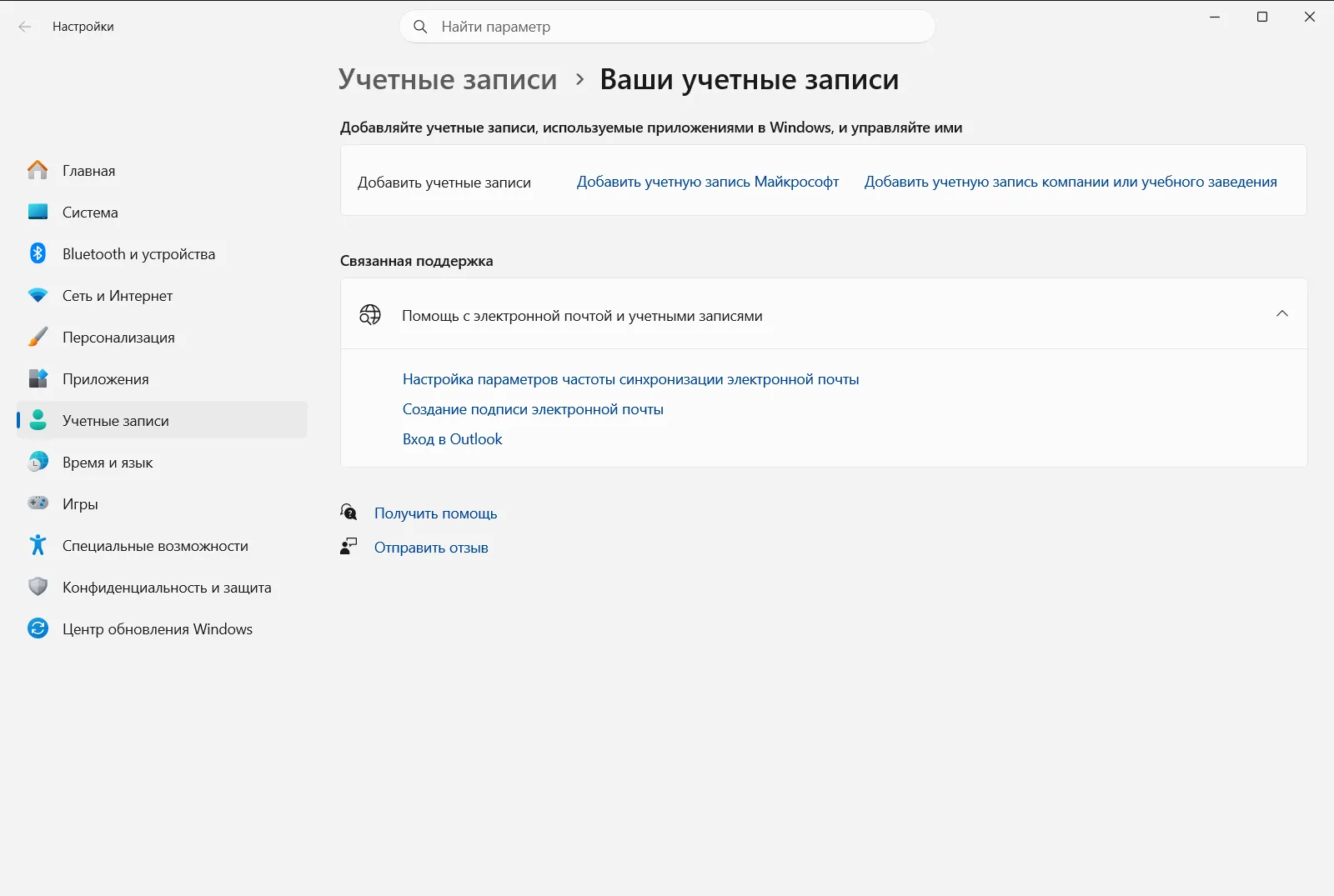This screenshot has width=1334, height=896.
Task: Open Центр обновления Windows page
Action: coord(163,628)
